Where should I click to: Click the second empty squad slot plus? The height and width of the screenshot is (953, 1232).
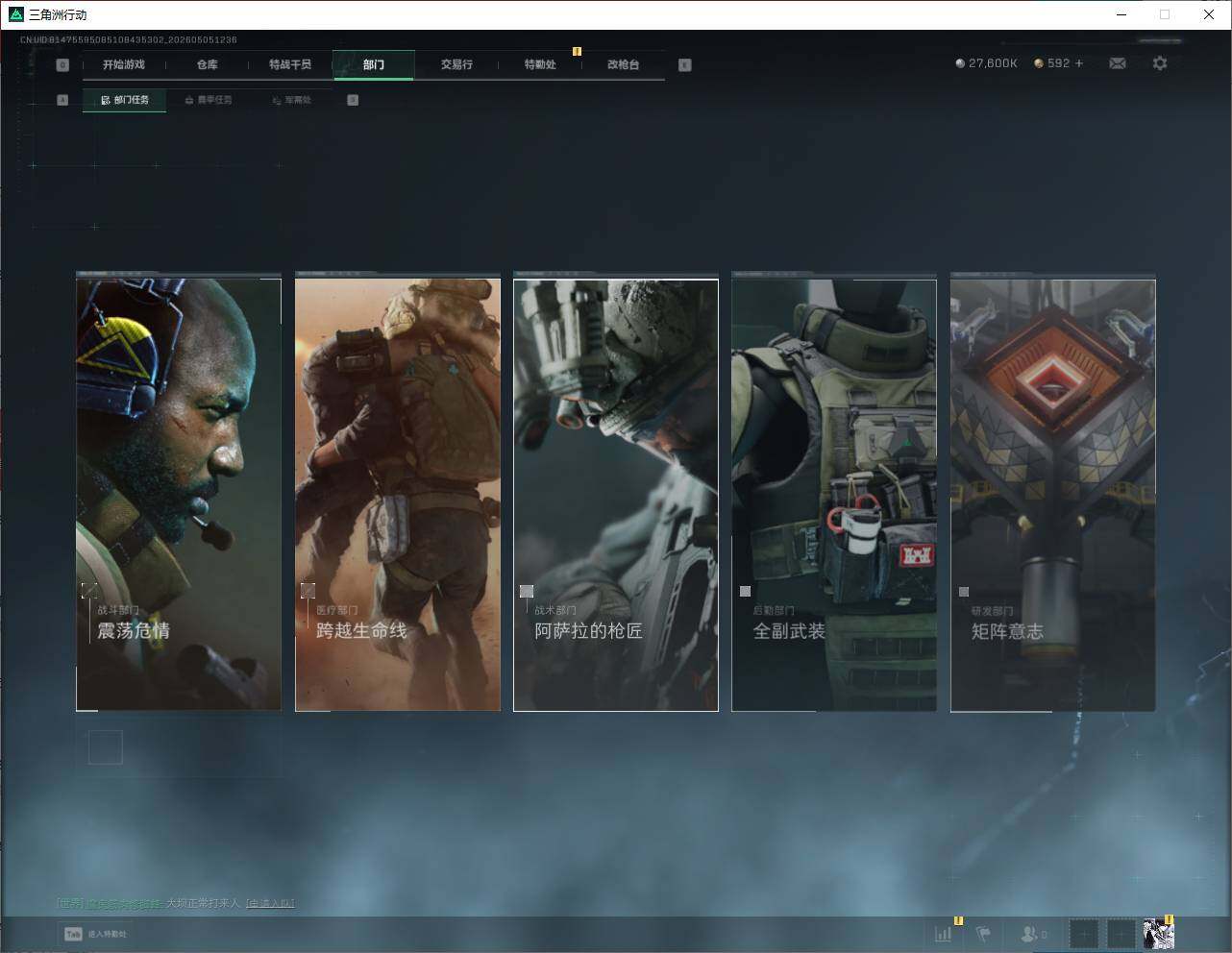click(1121, 933)
